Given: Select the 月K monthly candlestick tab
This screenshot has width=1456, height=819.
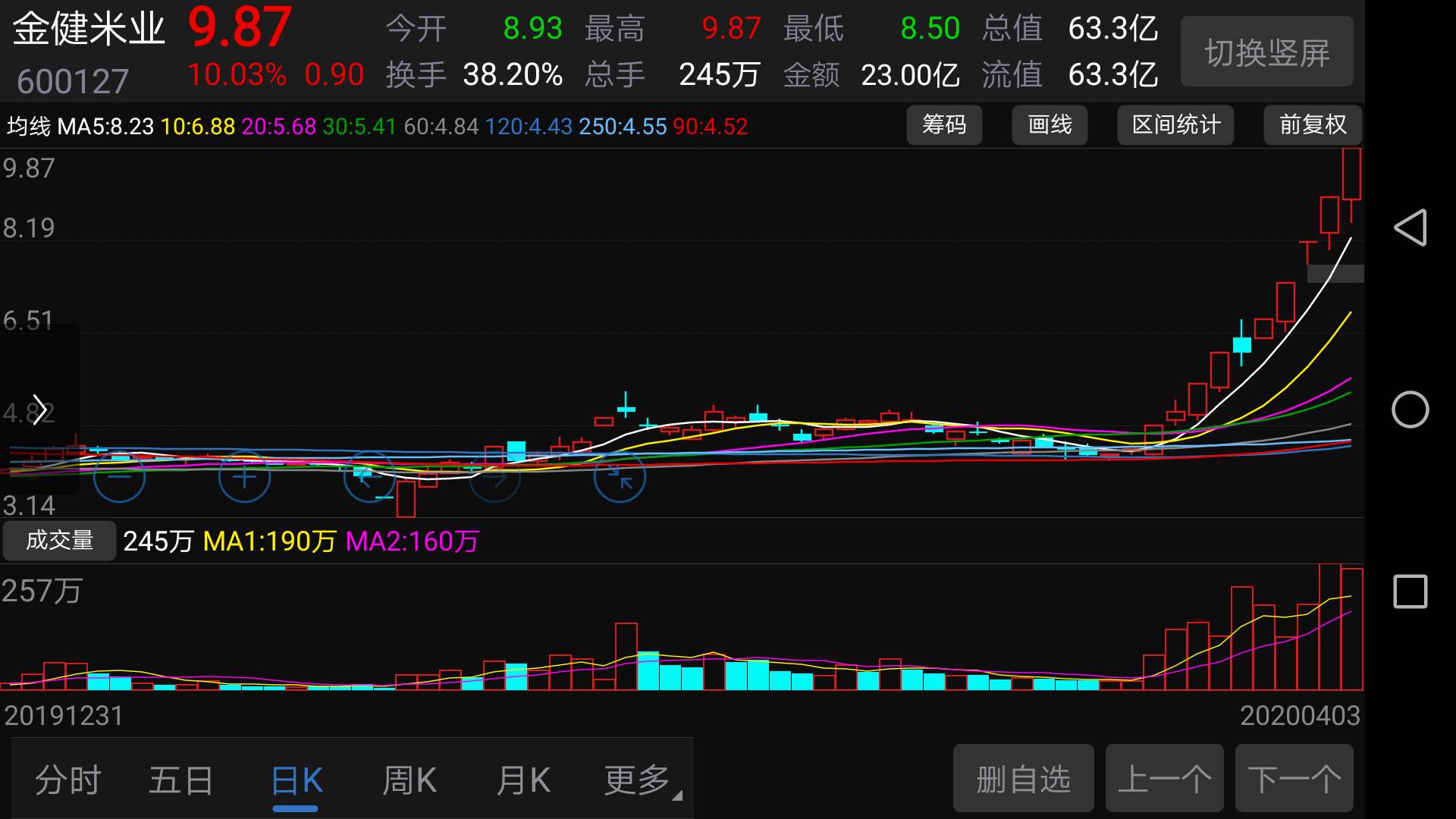Looking at the screenshot, I should pos(523,780).
